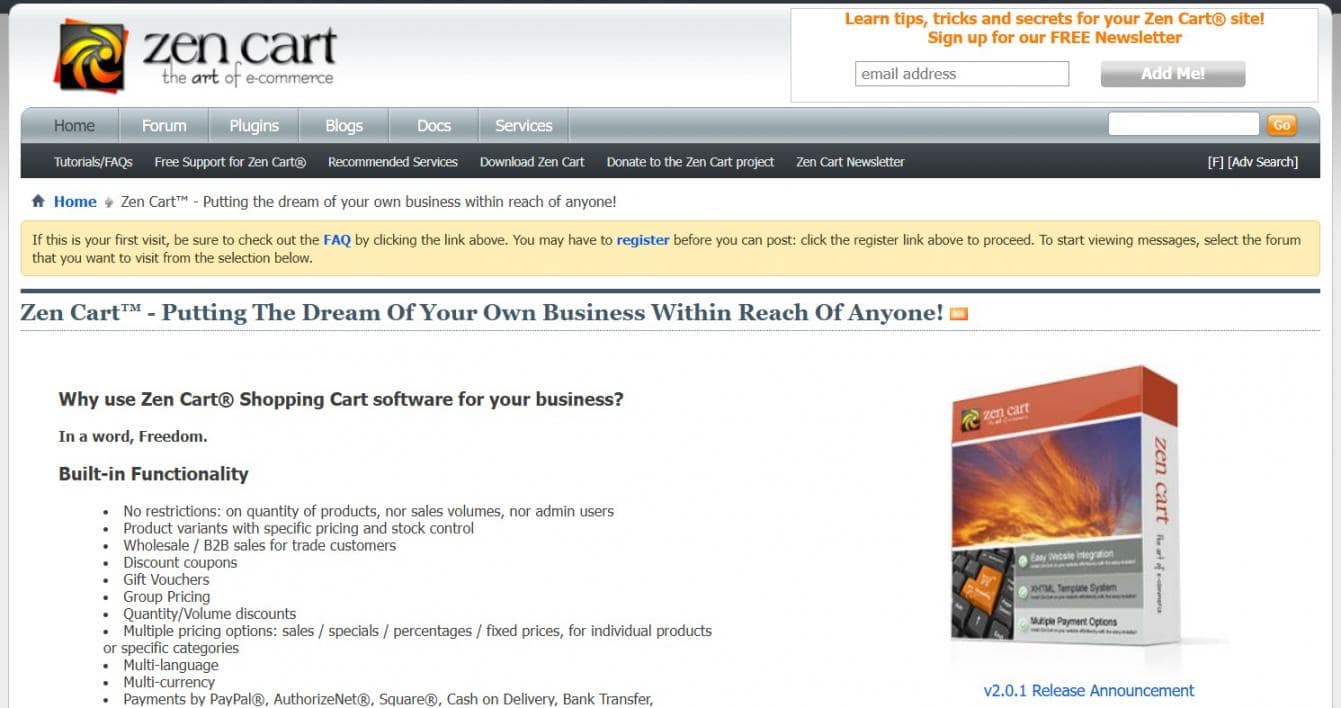Click the 'Product variants with specific pricing' item
This screenshot has height=708, width=1341.
pyautogui.click(x=299, y=528)
